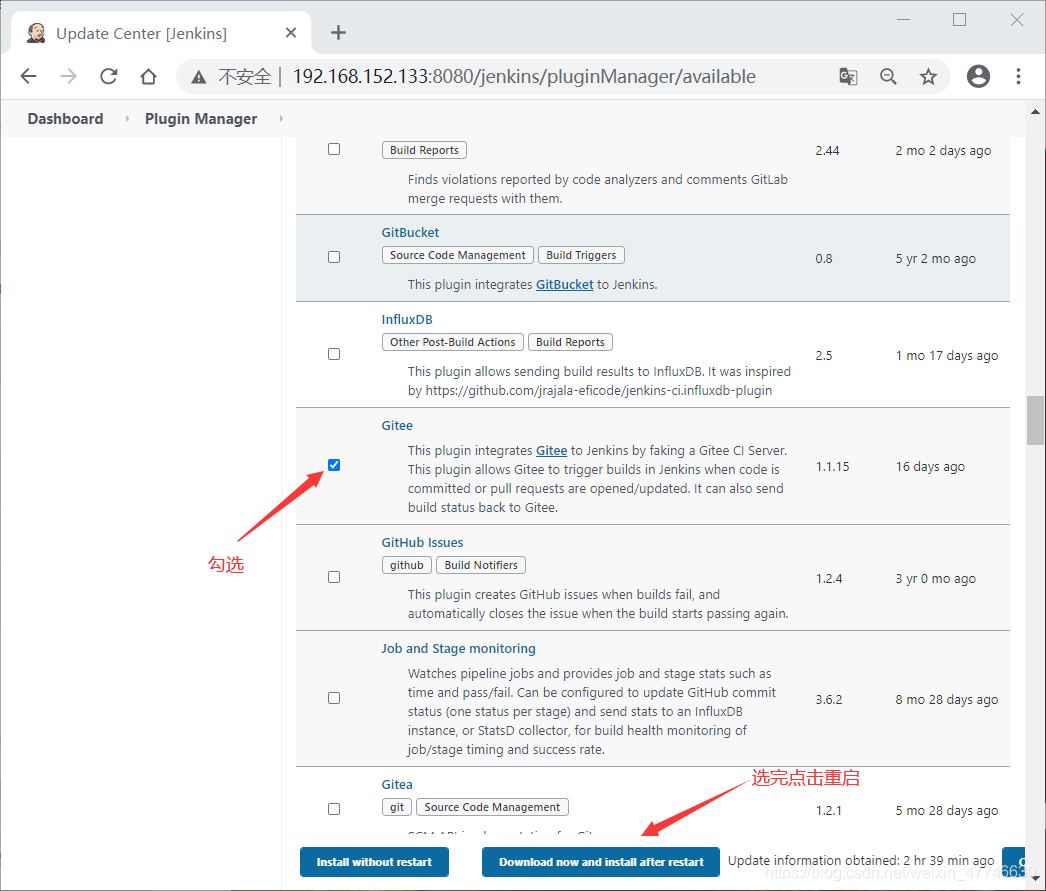The image size is (1046, 891).
Task: Click Gitee link in the plugin description
Action: (x=552, y=451)
